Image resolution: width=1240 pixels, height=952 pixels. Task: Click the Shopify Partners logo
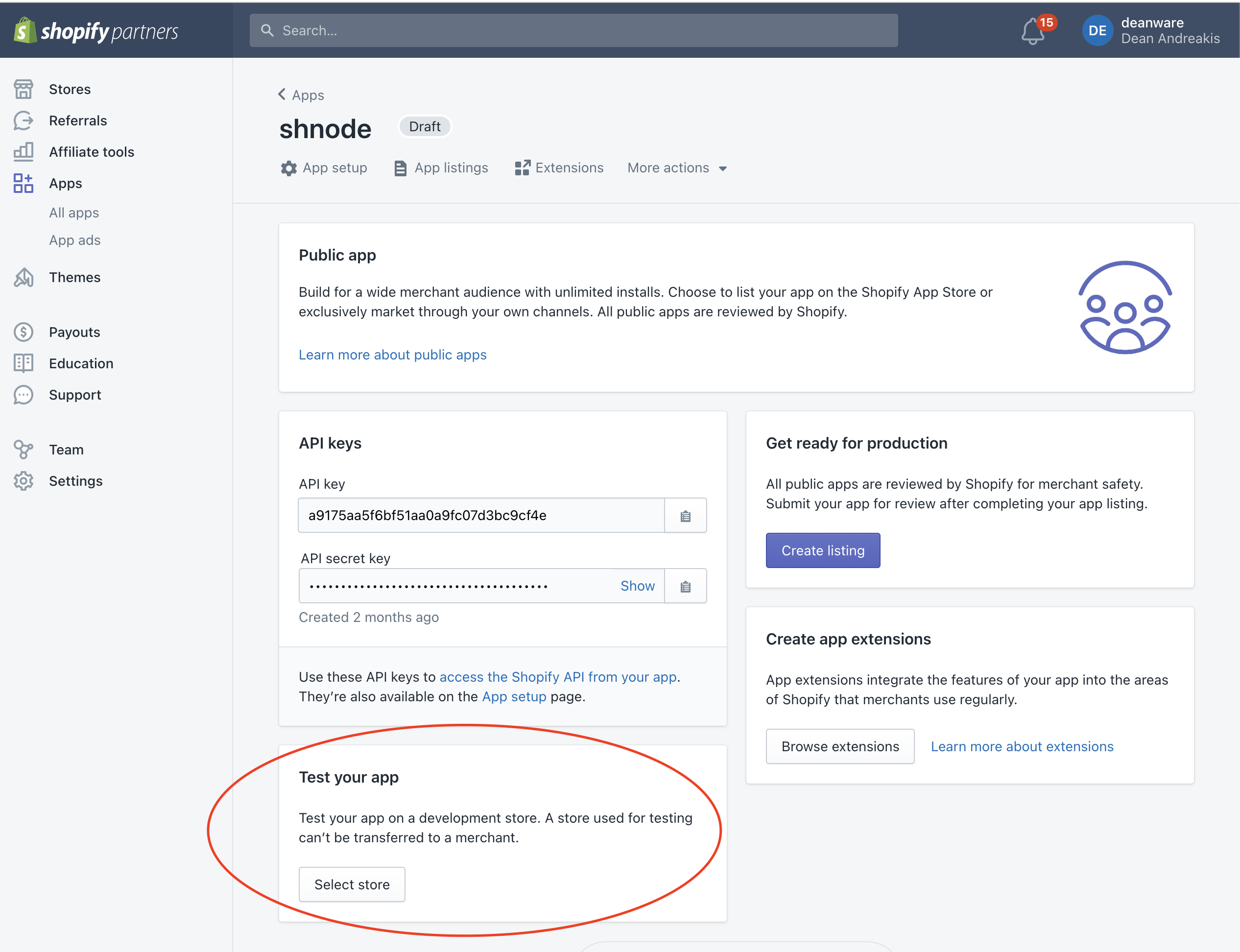click(x=96, y=30)
